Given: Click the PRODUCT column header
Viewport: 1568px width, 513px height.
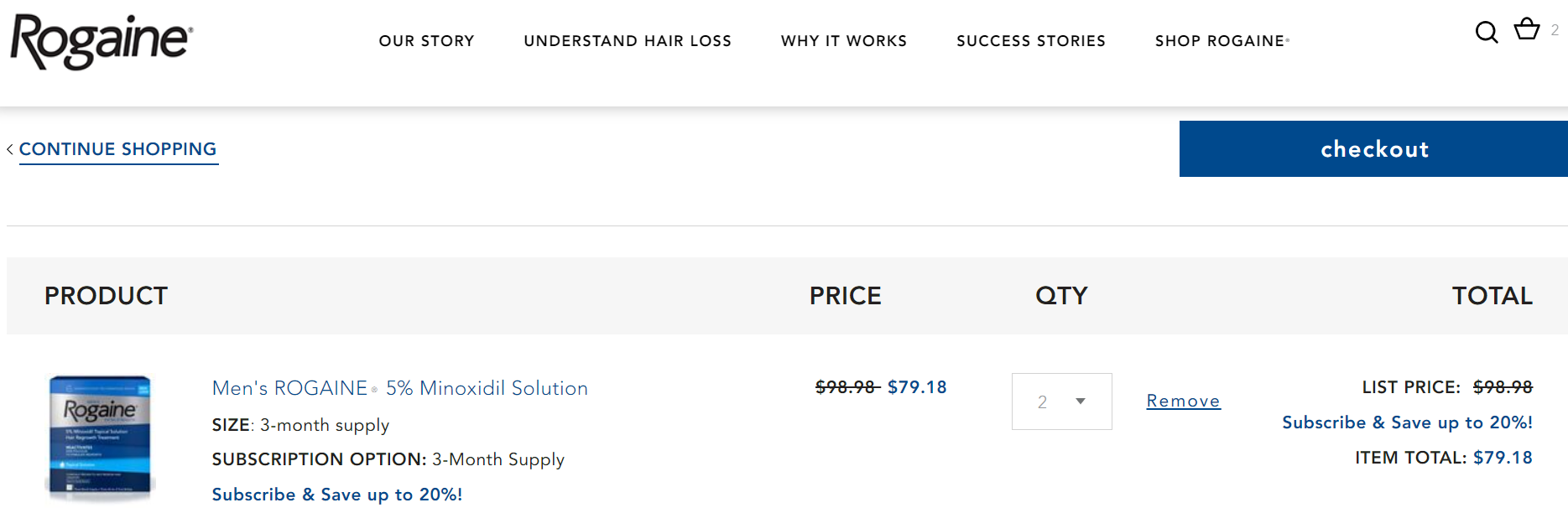Looking at the screenshot, I should click(x=106, y=296).
